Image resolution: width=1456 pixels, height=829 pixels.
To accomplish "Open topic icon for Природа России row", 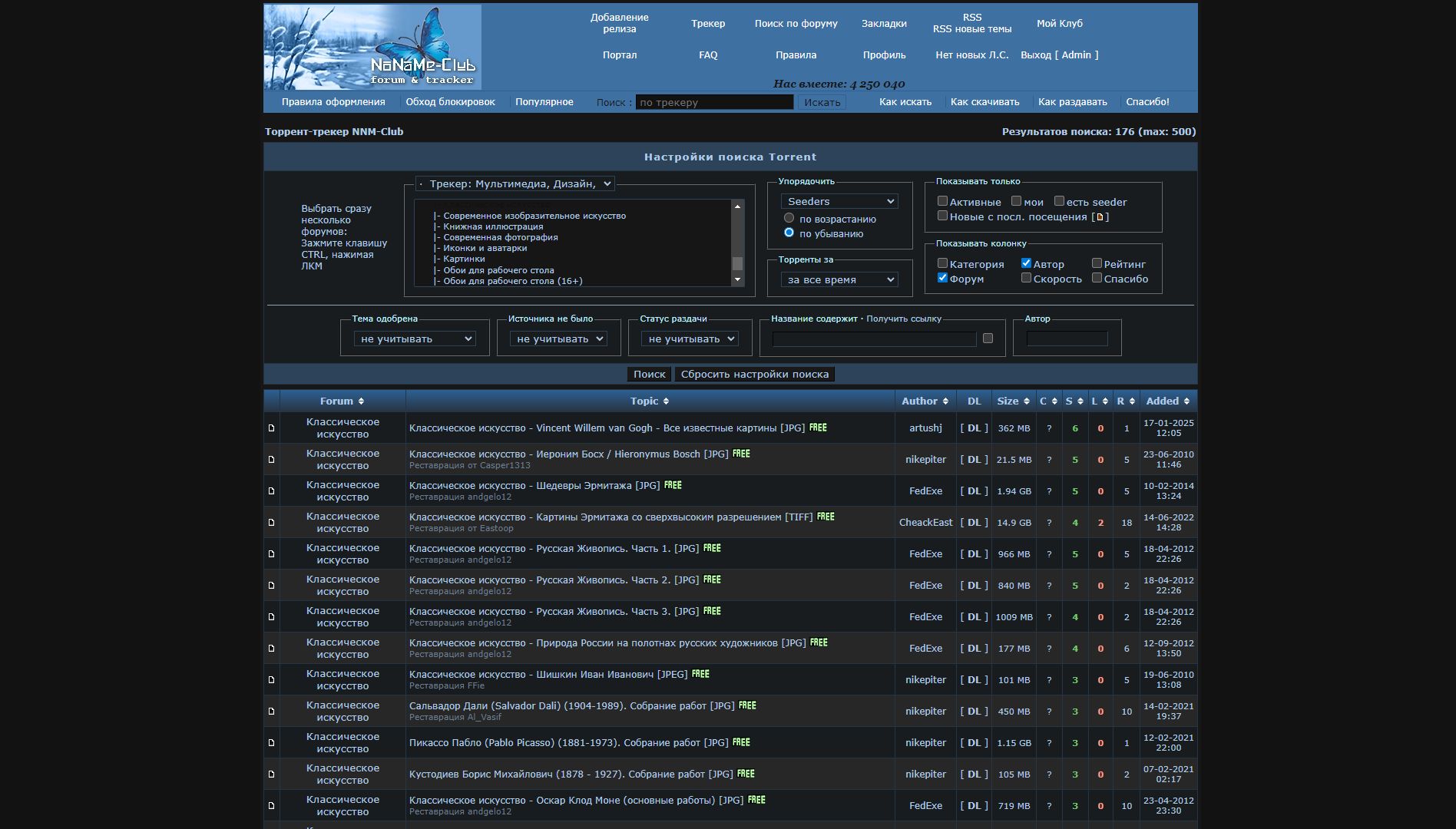I will pos(271,649).
